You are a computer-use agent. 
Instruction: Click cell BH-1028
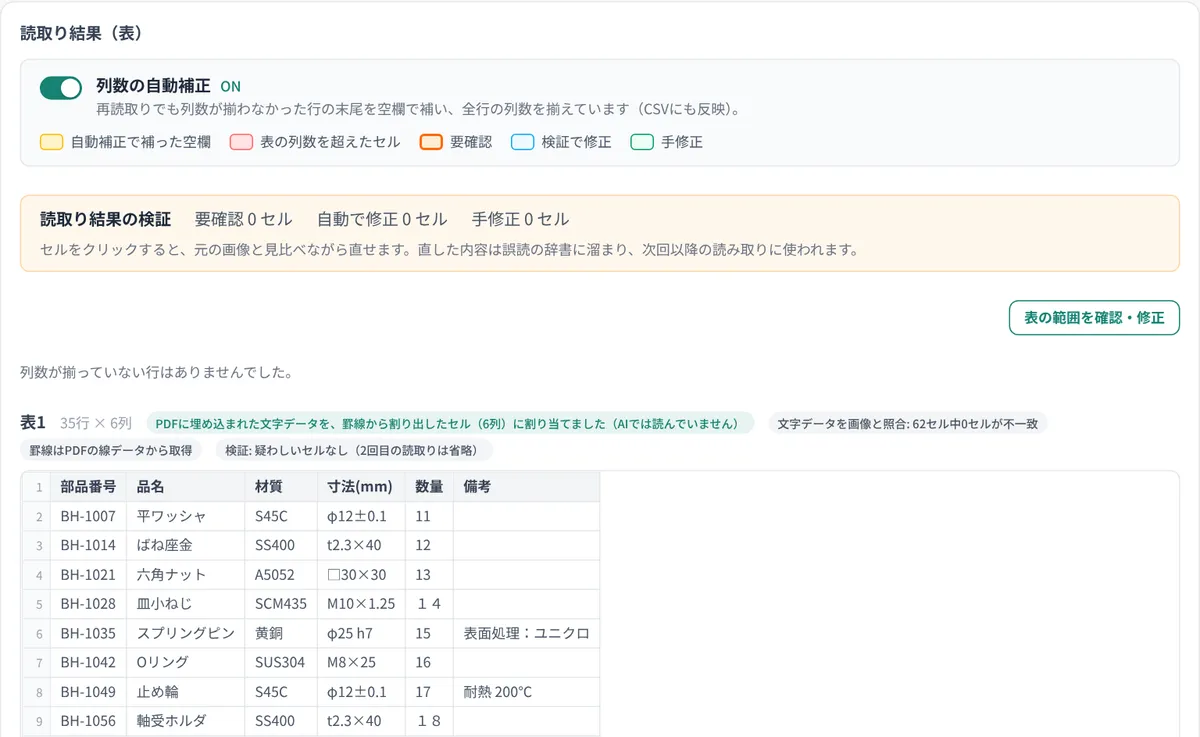coord(87,604)
